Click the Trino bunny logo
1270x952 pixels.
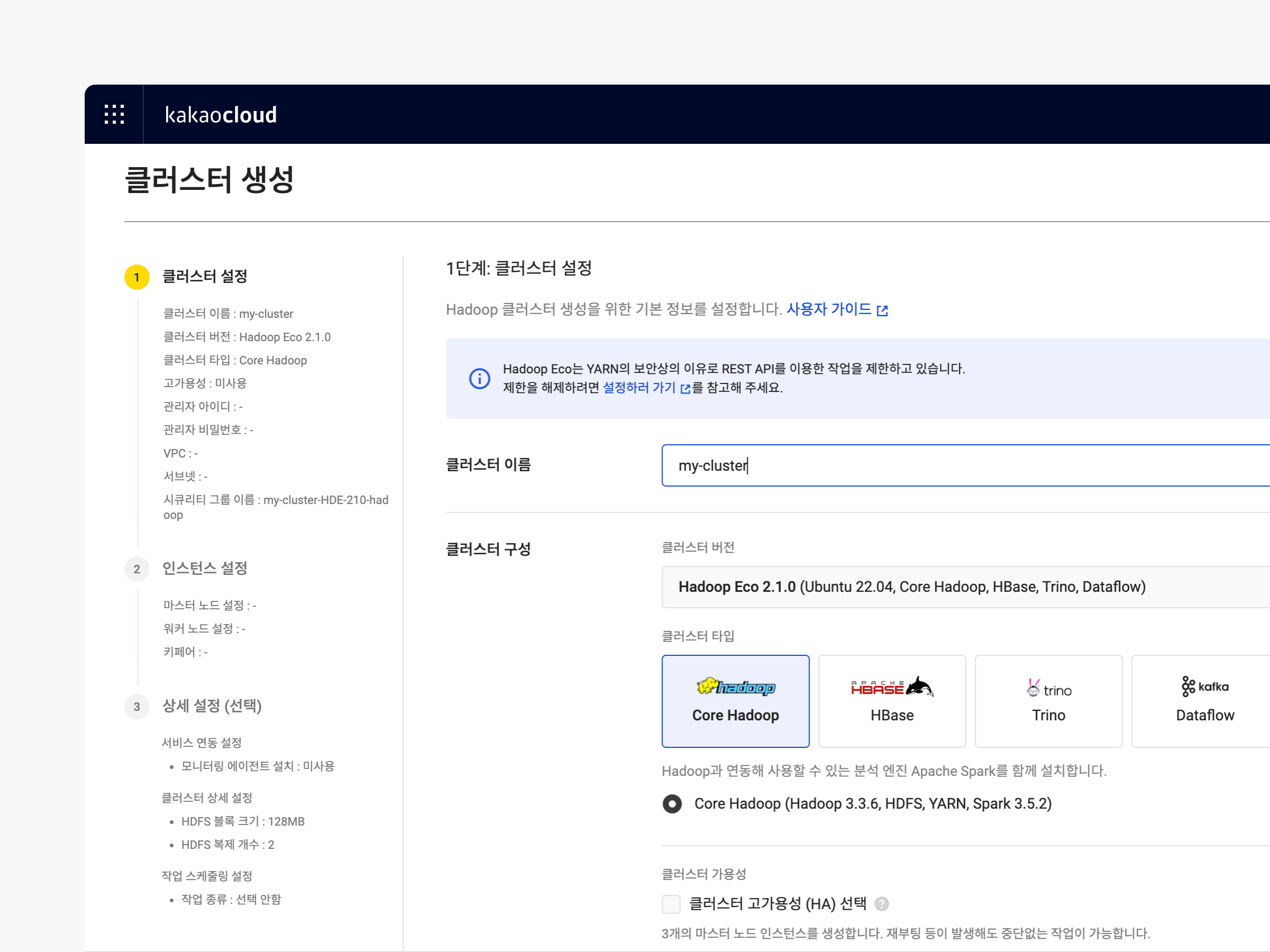coord(1048,688)
